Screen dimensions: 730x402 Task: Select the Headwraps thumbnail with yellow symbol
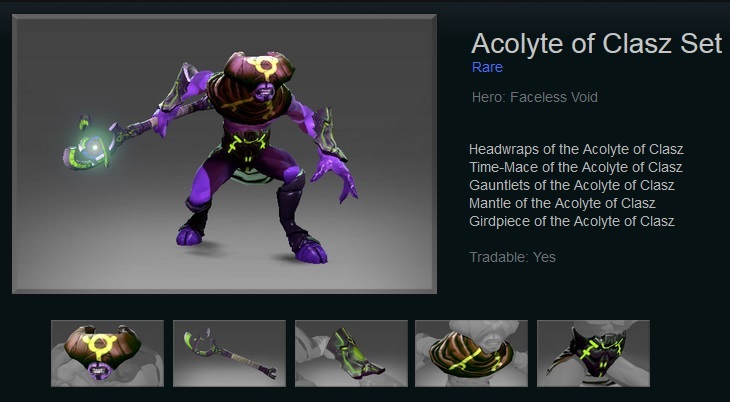click(107, 353)
